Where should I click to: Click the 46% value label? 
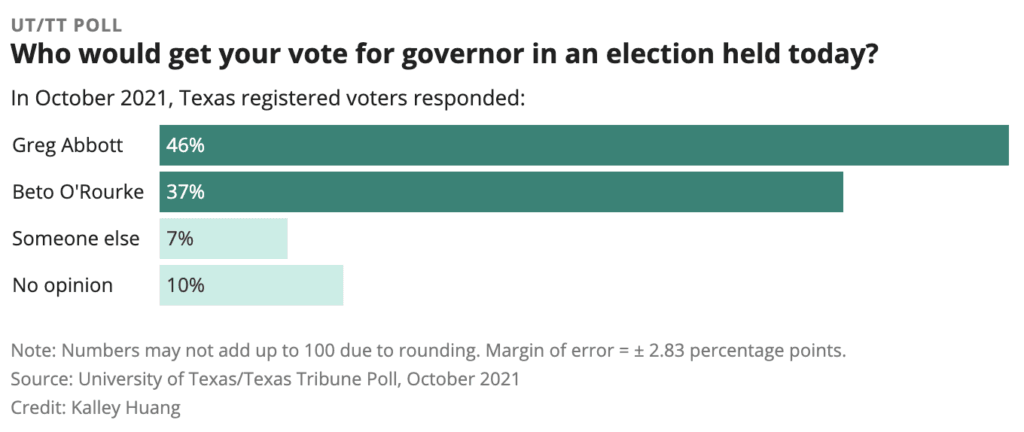tap(186, 146)
